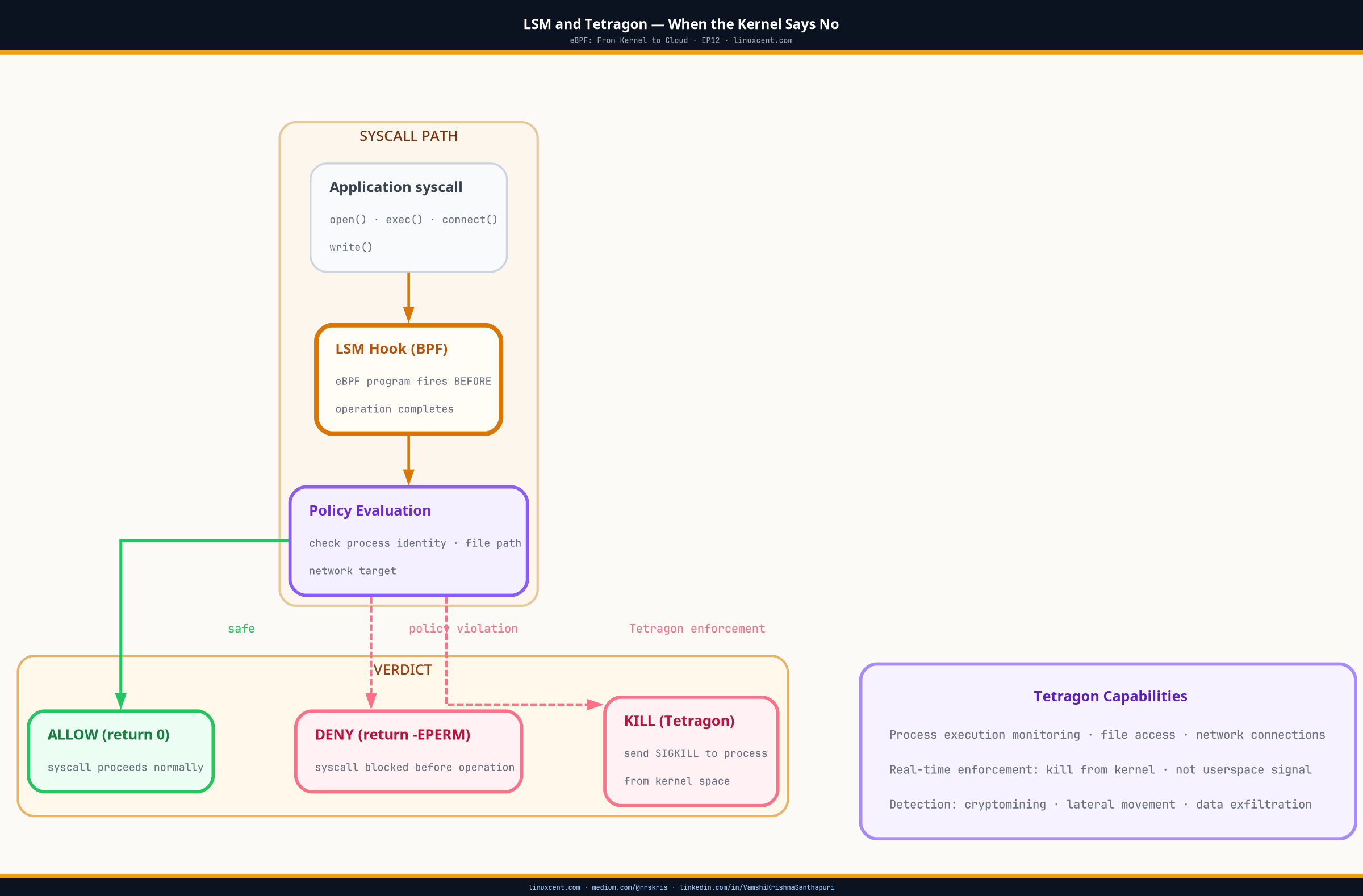Viewport: 1363px width, 896px height.
Task: Click the 'DENY (return -EPERM)' heading
Action: click(392, 735)
